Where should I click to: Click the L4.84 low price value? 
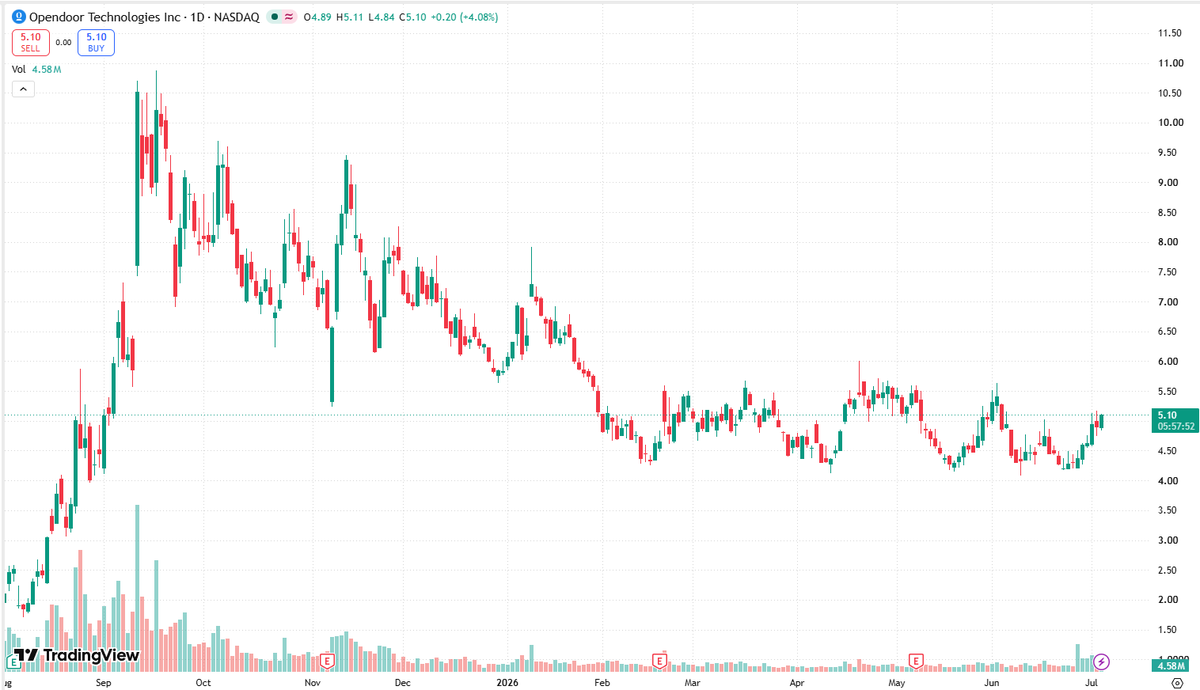pos(381,17)
